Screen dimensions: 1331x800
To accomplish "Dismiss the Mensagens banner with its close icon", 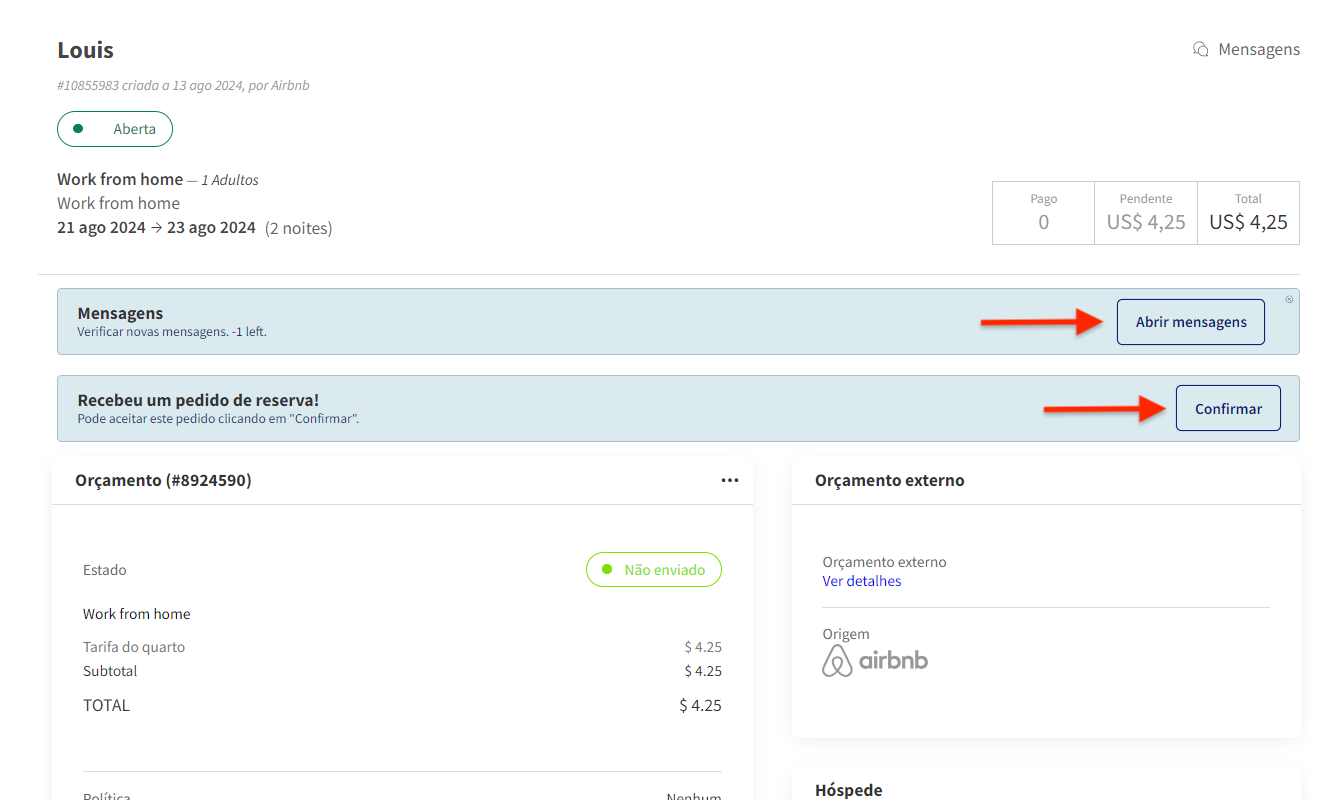I will click(1289, 299).
